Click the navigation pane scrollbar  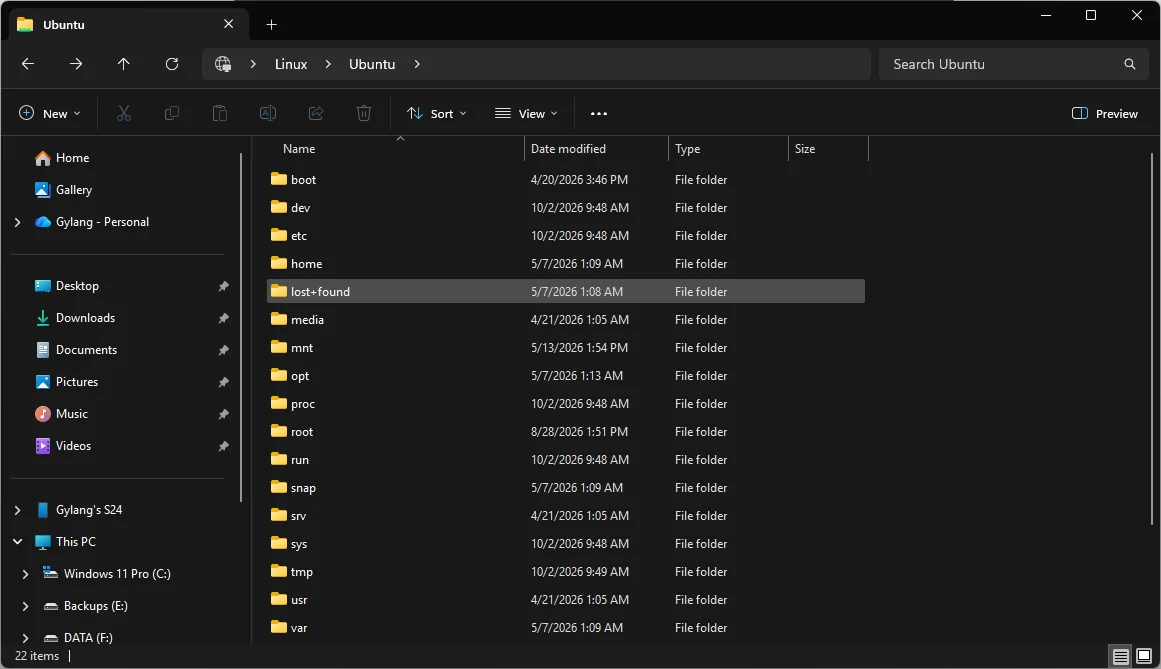click(241, 327)
